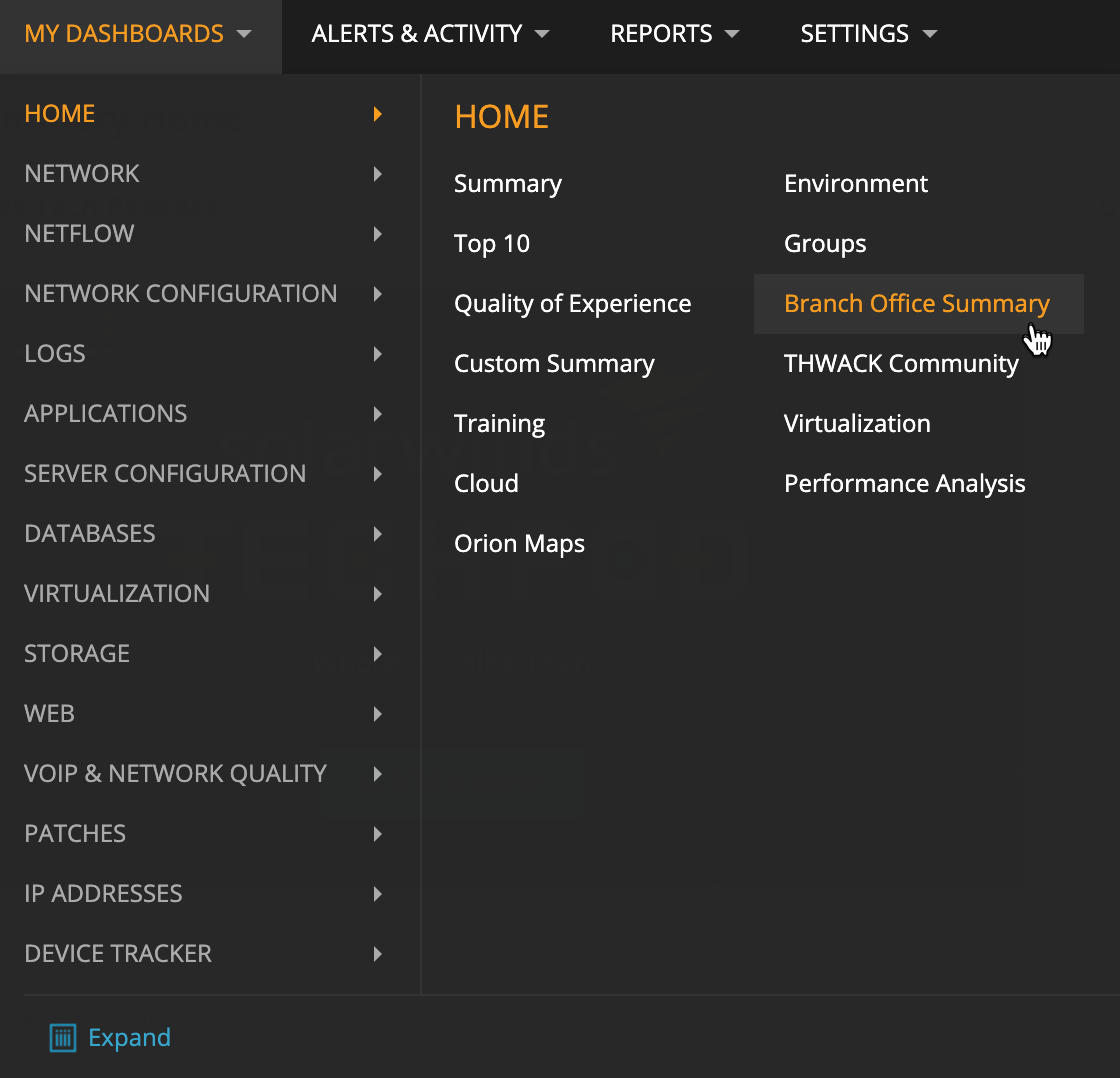1120x1078 pixels.
Task: Open the Alerts & Activity menu
Action: (x=430, y=34)
